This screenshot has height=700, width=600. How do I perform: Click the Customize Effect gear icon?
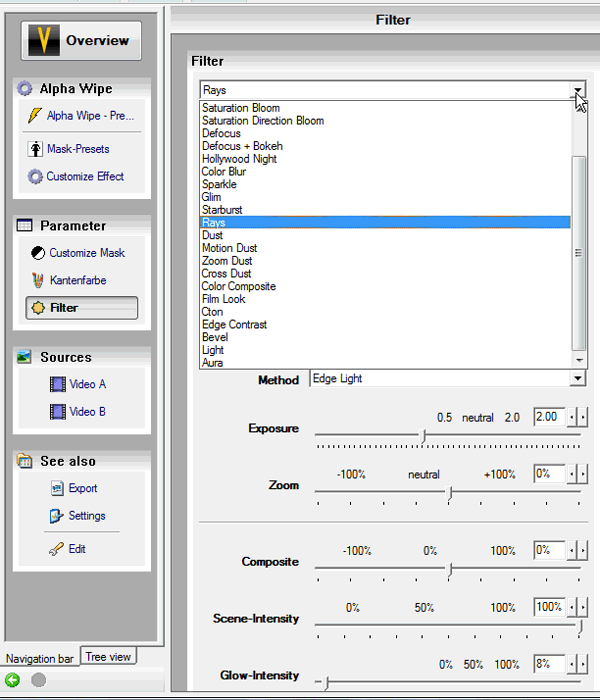tap(35, 177)
